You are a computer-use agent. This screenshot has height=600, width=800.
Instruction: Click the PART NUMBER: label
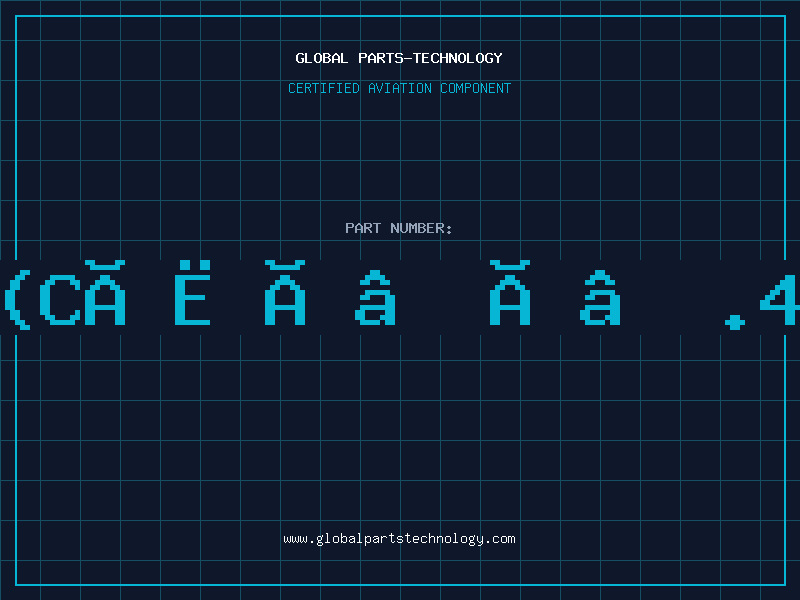(399, 228)
